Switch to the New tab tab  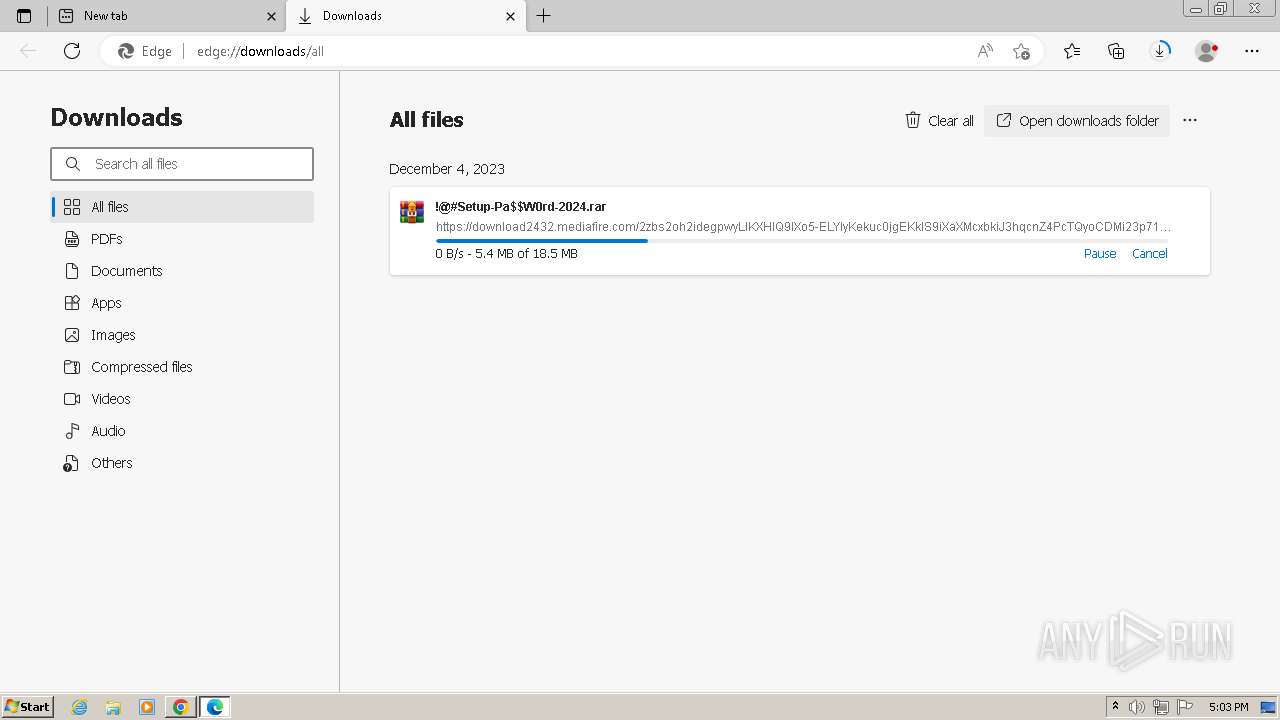coord(167,16)
